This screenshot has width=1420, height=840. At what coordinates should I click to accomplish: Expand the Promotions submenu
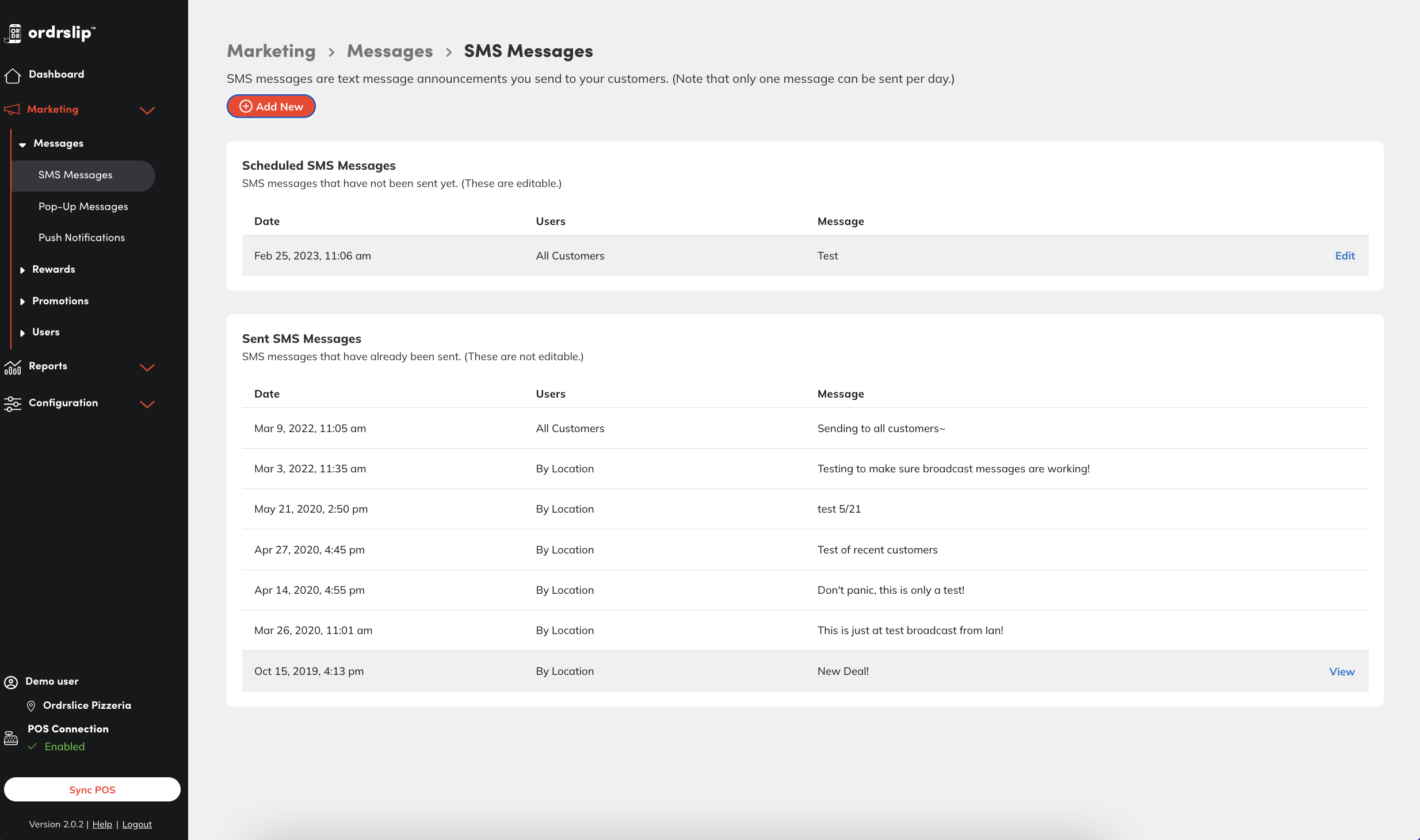(22, 301)
